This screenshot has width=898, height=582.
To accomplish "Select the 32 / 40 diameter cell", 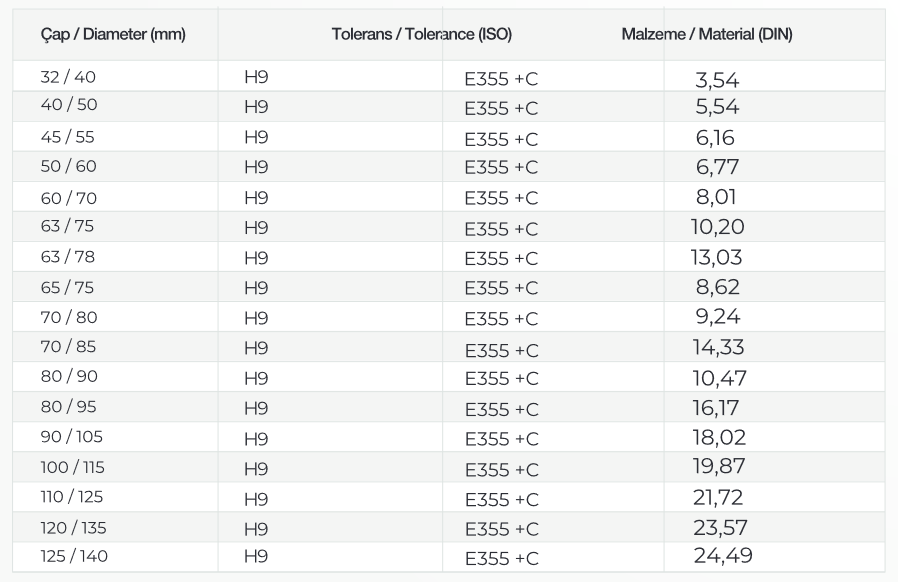I will tap(69, 76).
